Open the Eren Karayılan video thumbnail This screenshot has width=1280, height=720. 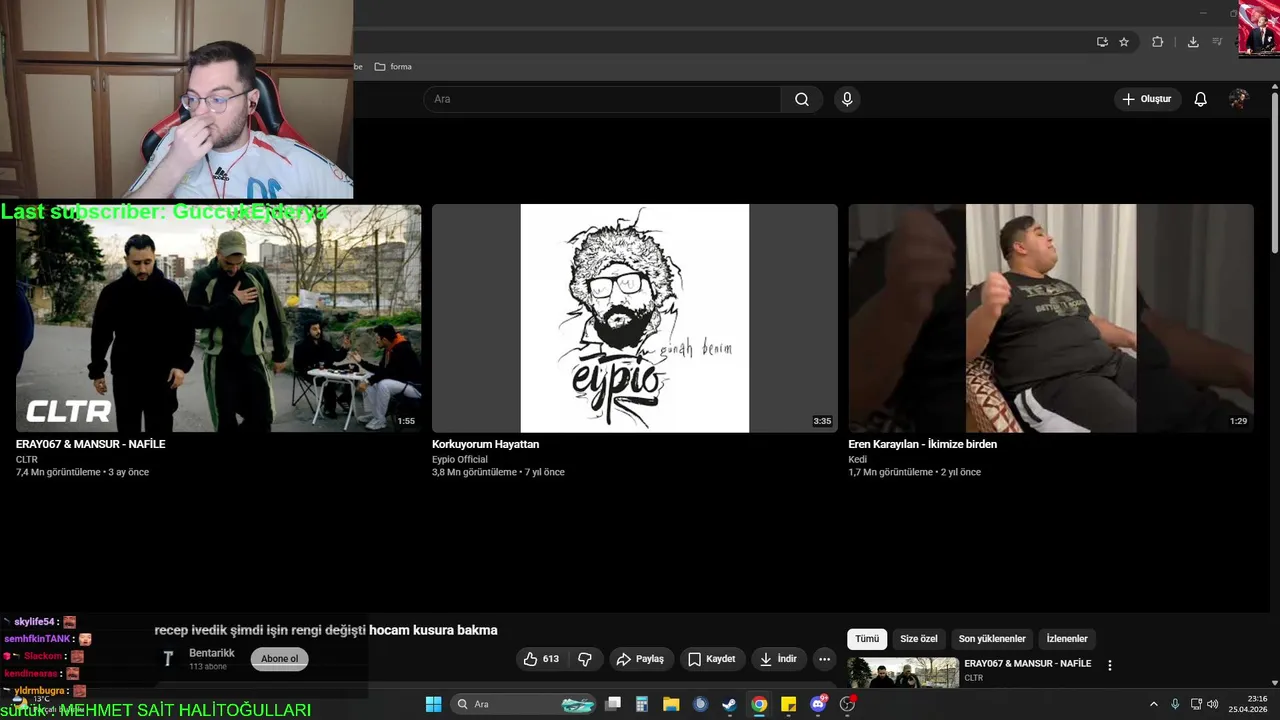1051,318
